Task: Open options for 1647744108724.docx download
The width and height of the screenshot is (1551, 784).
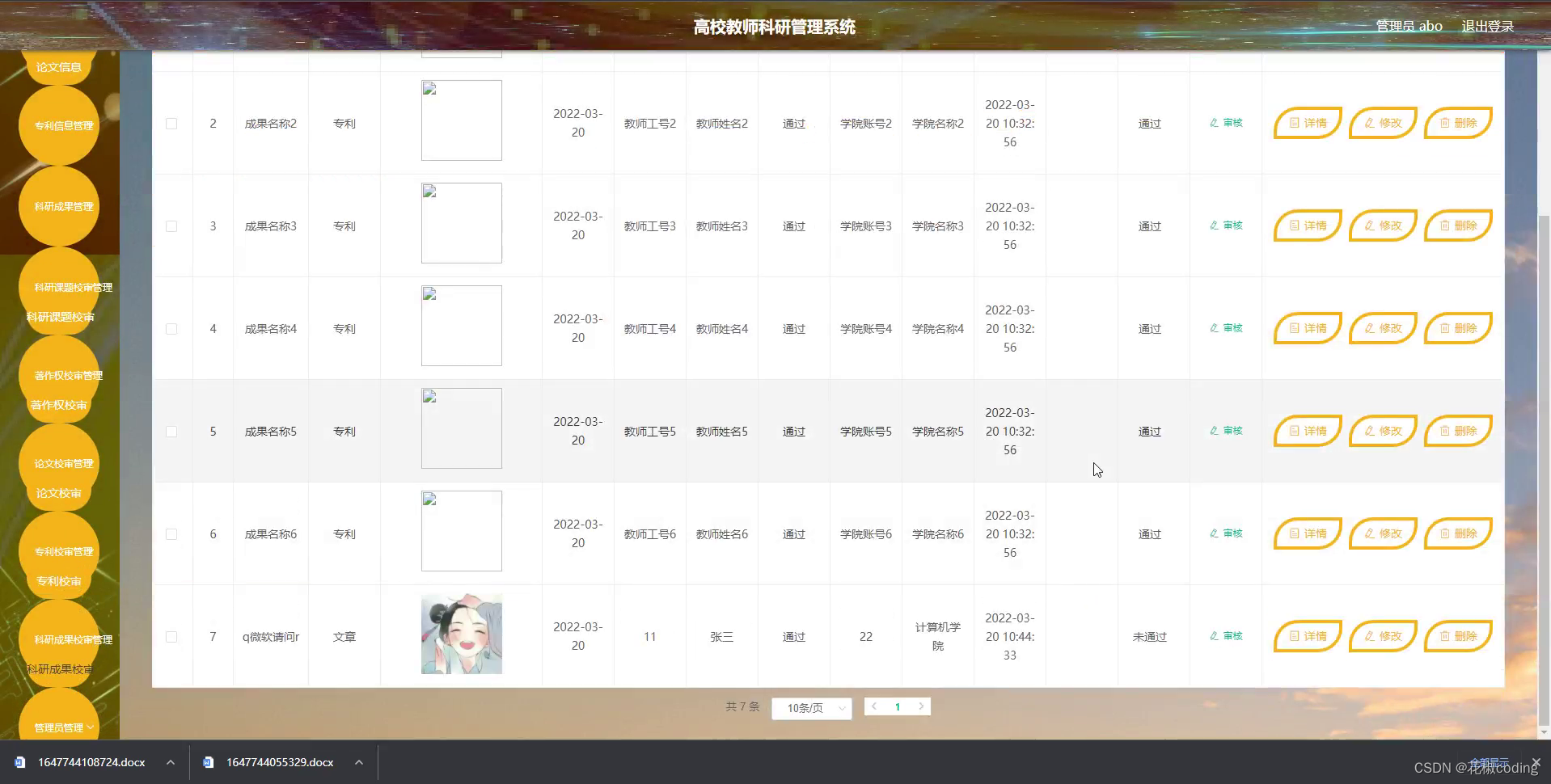Action: click(170, 762)
